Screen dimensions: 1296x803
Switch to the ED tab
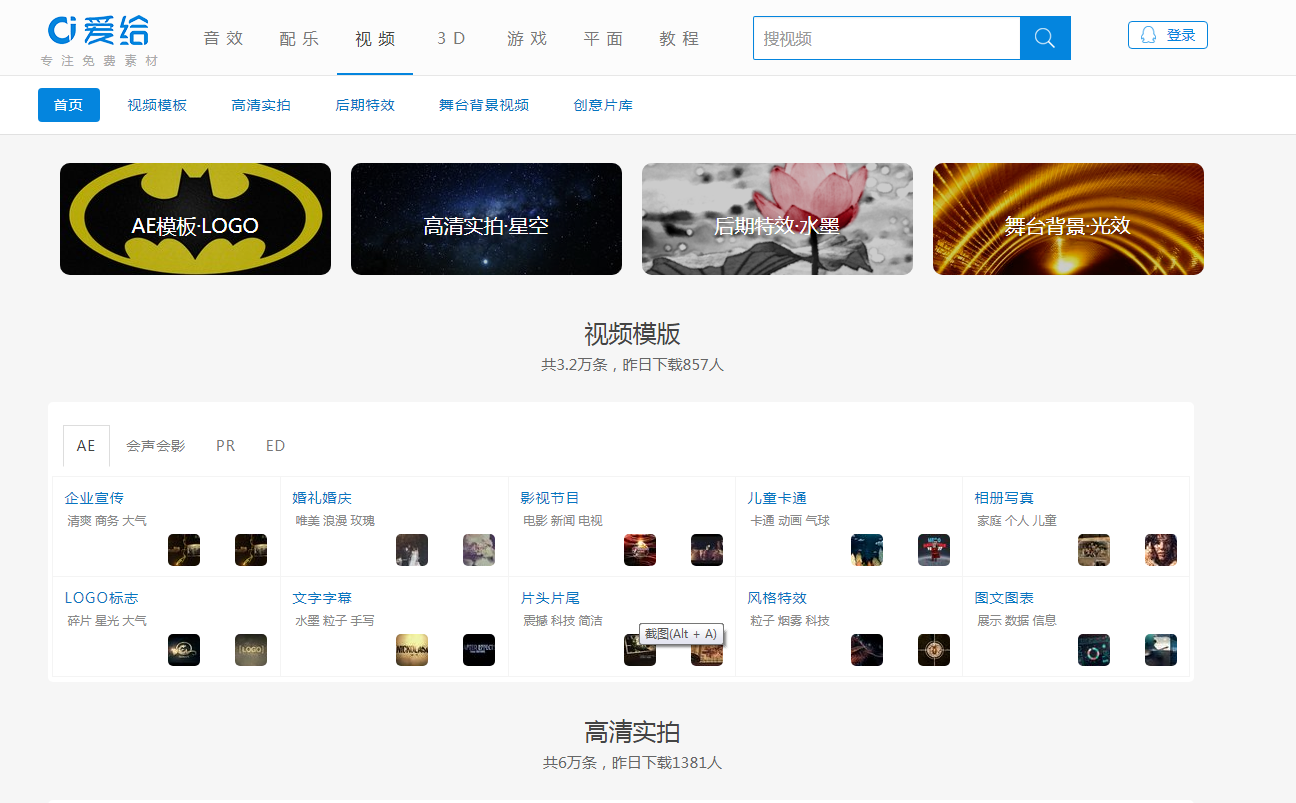(x=276, y=446)
